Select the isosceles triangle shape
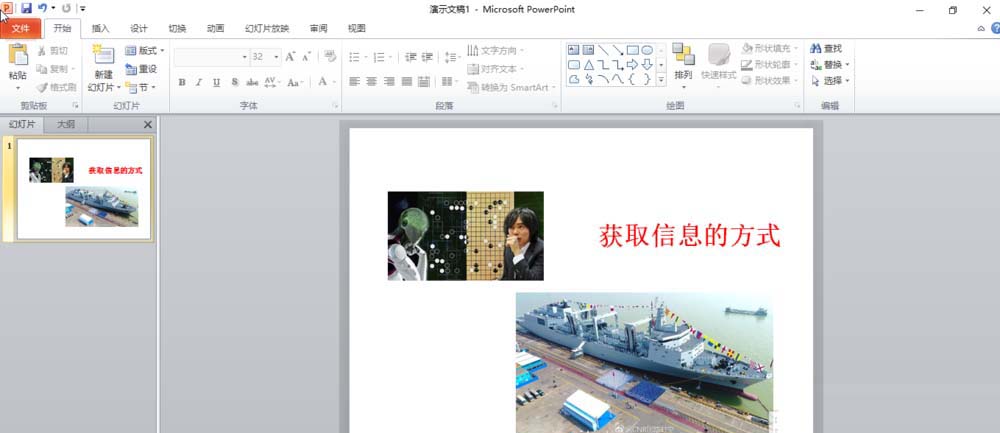 [588, 64]
